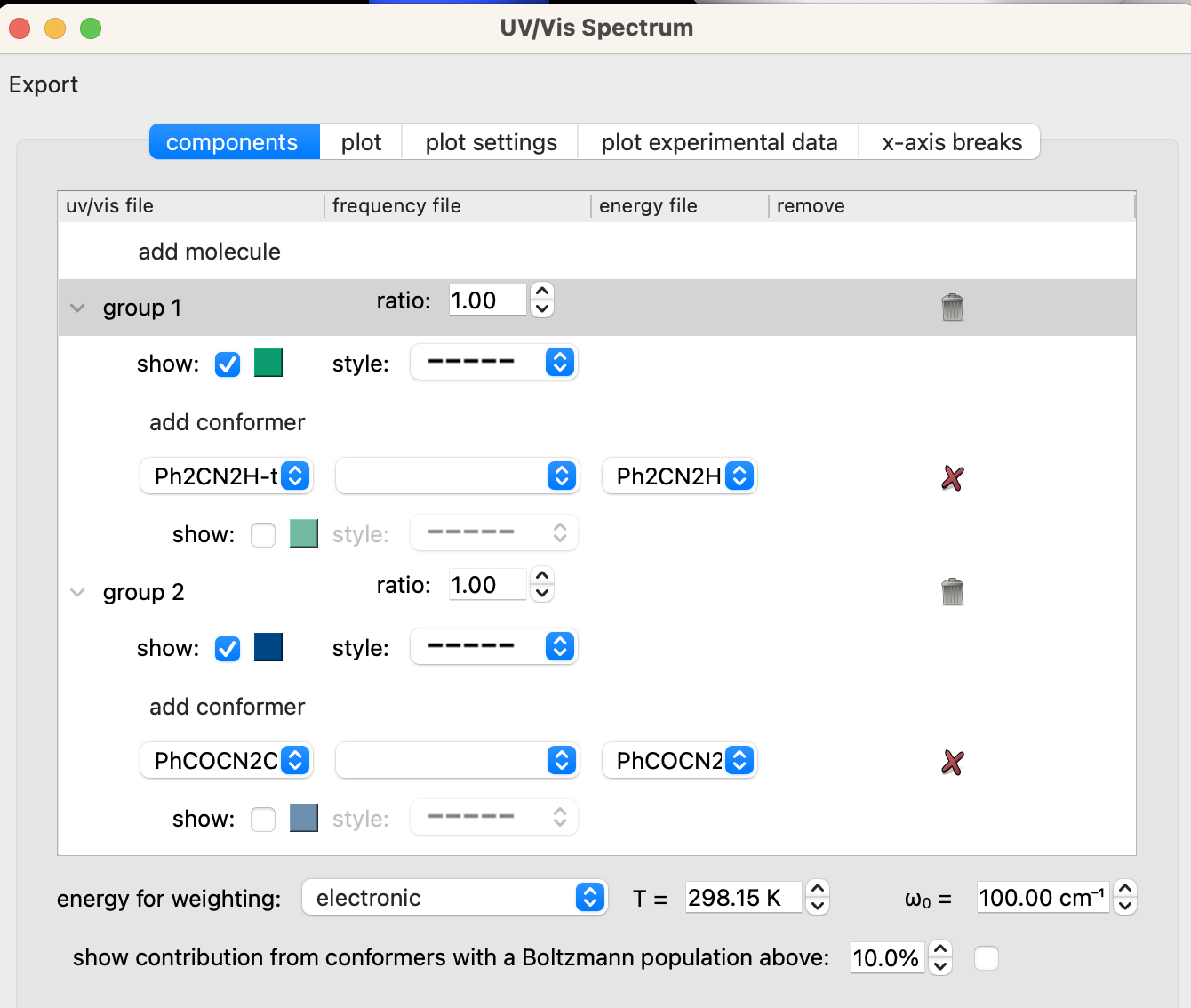Open the group 2 line style dropdown
Image resolution: width=1191 pixels, height=1008 pixels.
tap(494, 647)
